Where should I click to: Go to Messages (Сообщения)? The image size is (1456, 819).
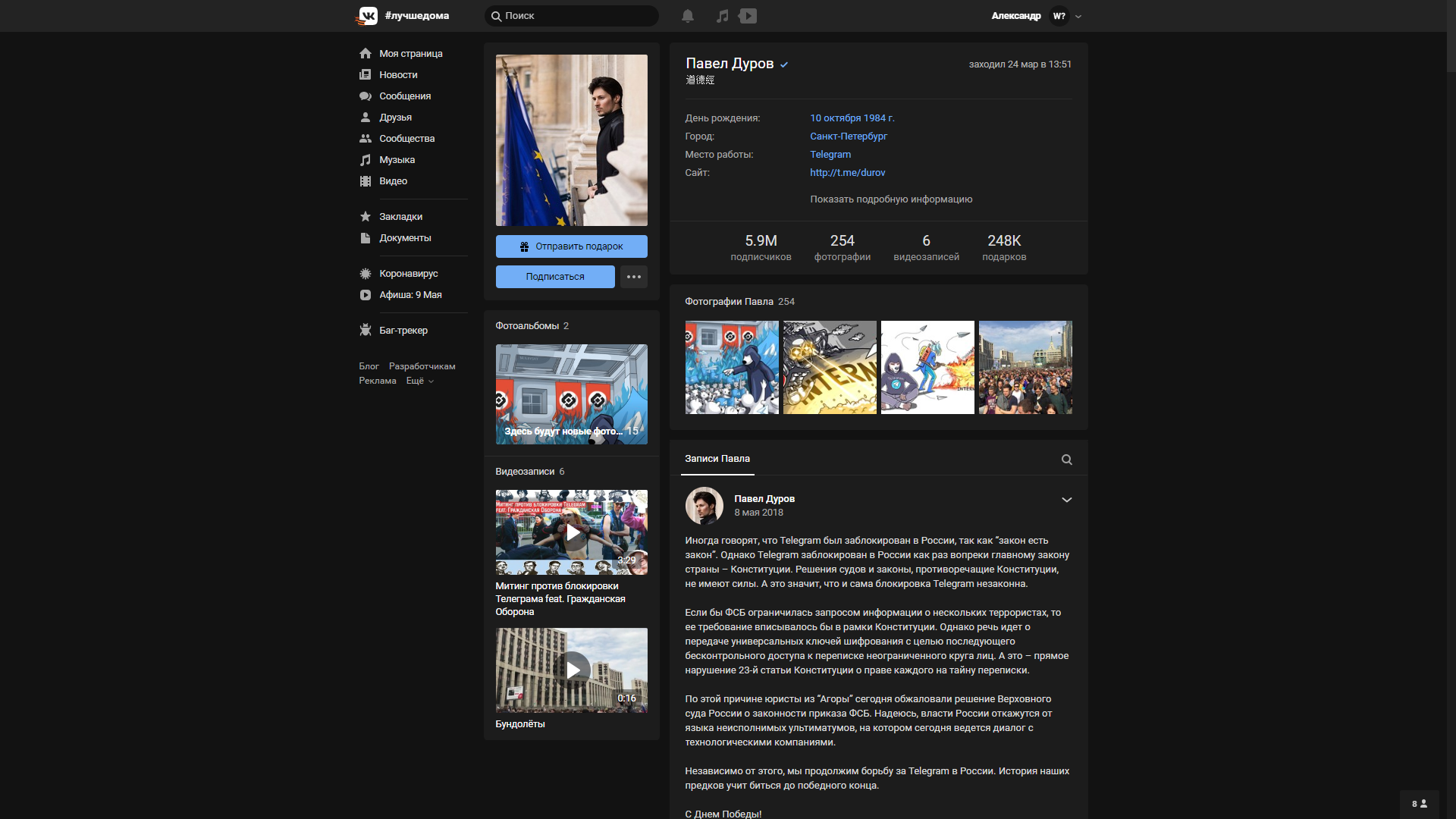coord(404,96)
